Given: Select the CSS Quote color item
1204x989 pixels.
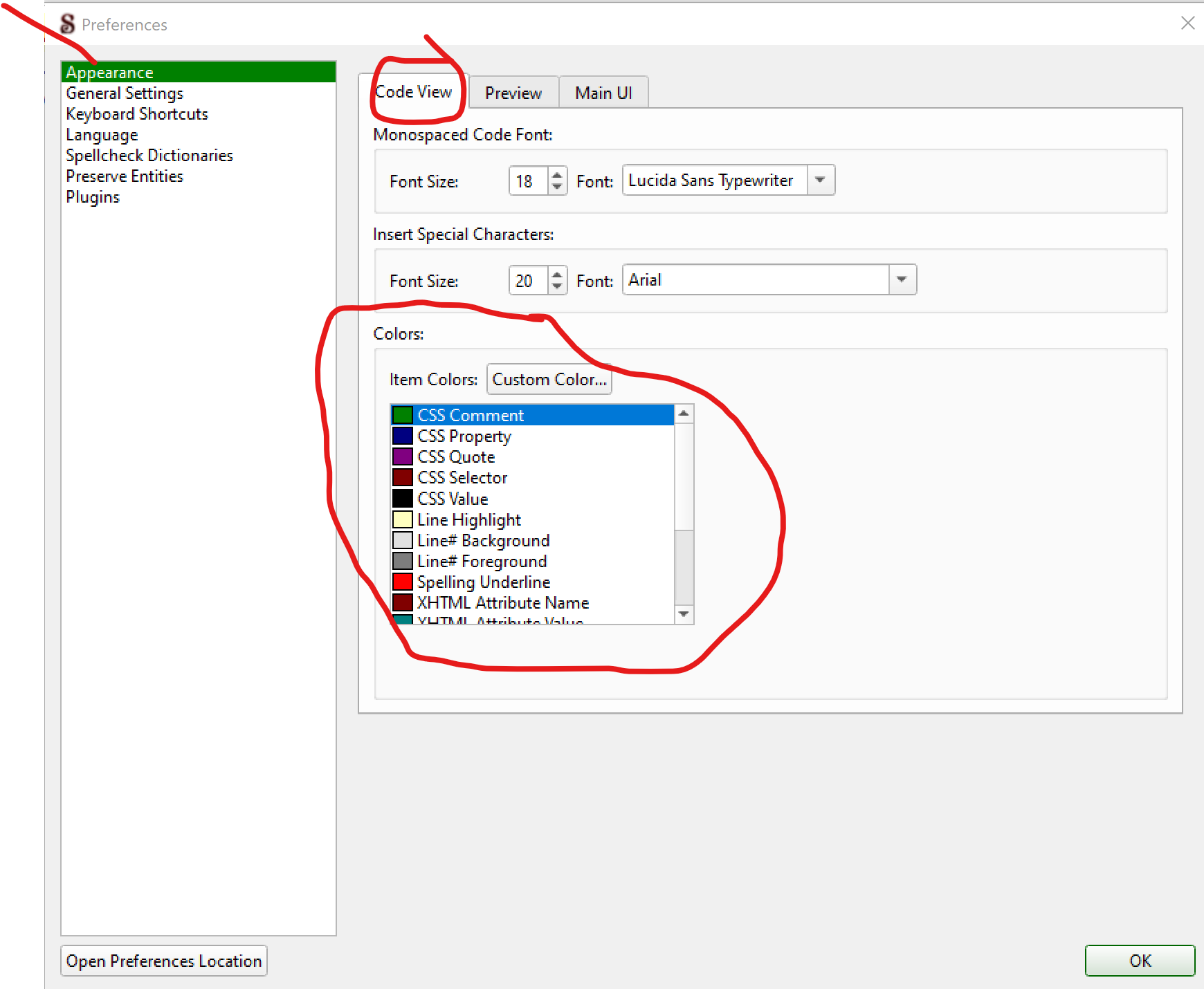Looking at the screenshot, I should tap(532, 456).
